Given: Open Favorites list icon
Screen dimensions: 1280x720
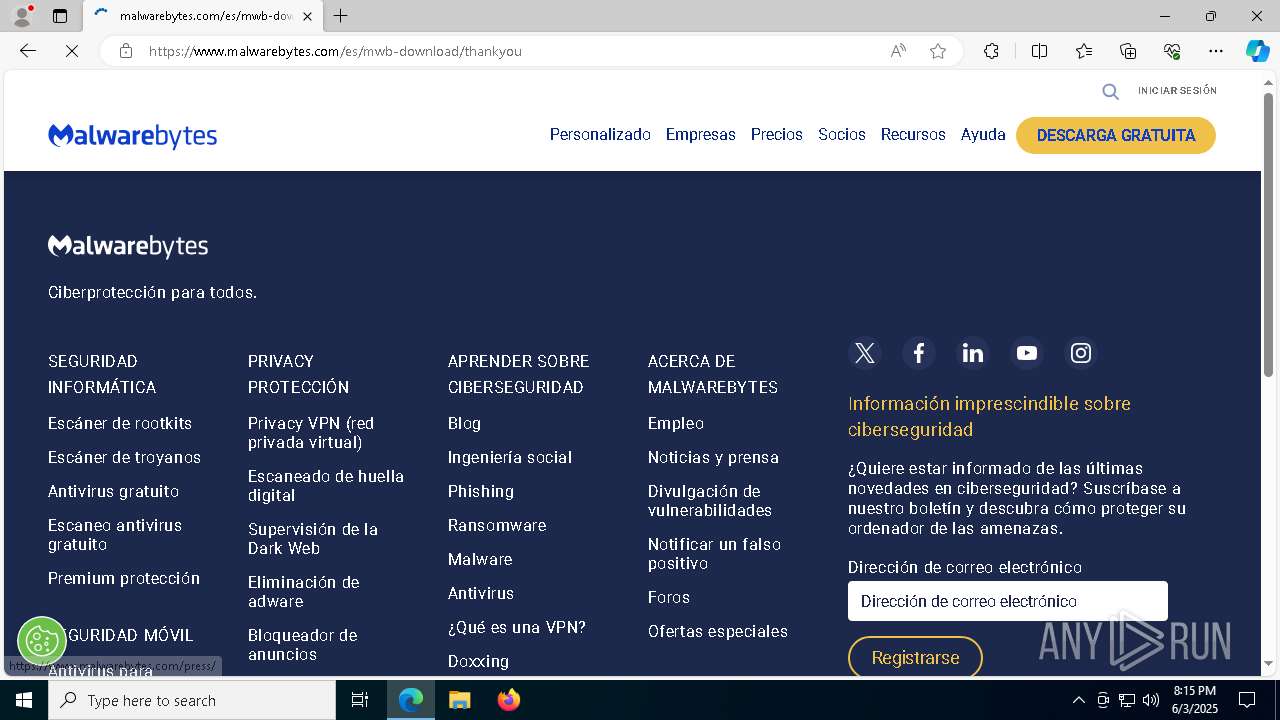Looking at the screenshot, I should point(1084,51).
